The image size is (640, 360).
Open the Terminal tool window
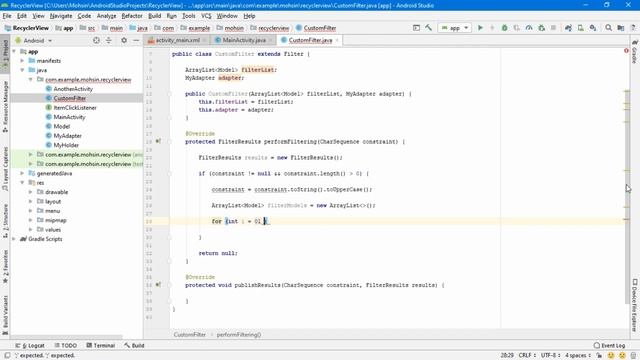tap(100, 345)
